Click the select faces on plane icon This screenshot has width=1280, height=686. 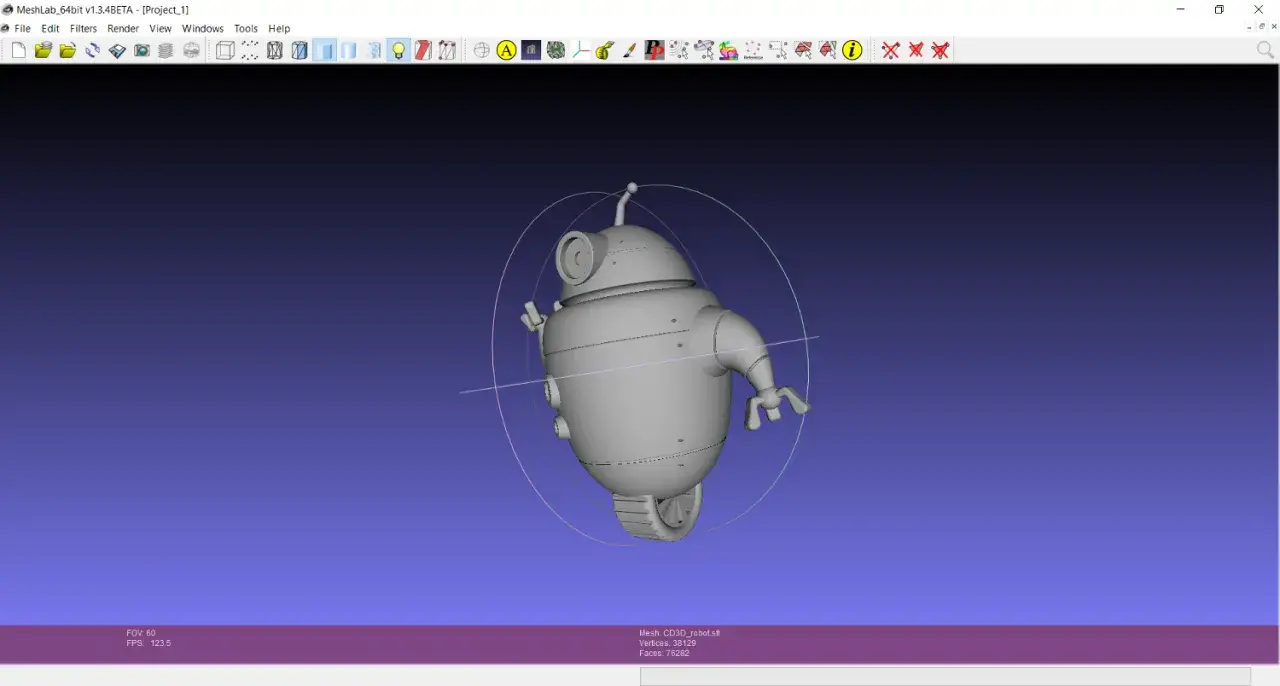point(704,50)
